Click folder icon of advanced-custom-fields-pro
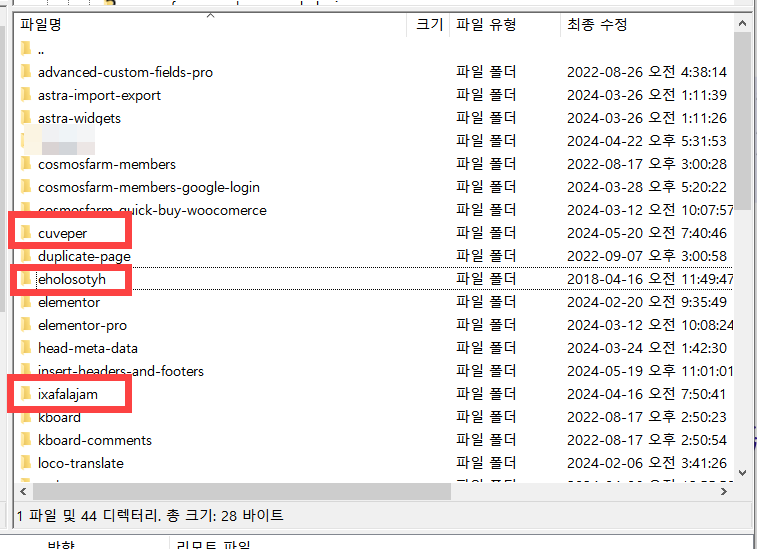The height and width of the screenshot is (549, 757). point(26,72)
